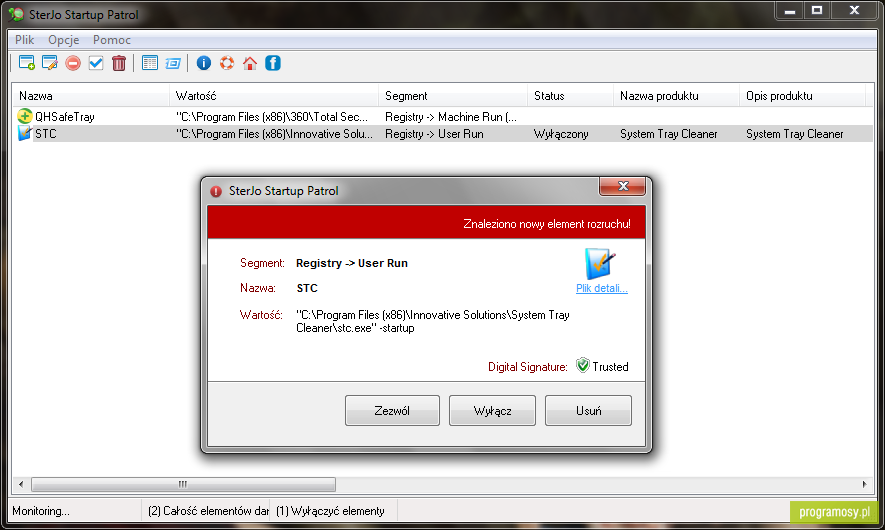
Task: Click the Innovative Solu... path value cell
Action: tap(274, 134)
